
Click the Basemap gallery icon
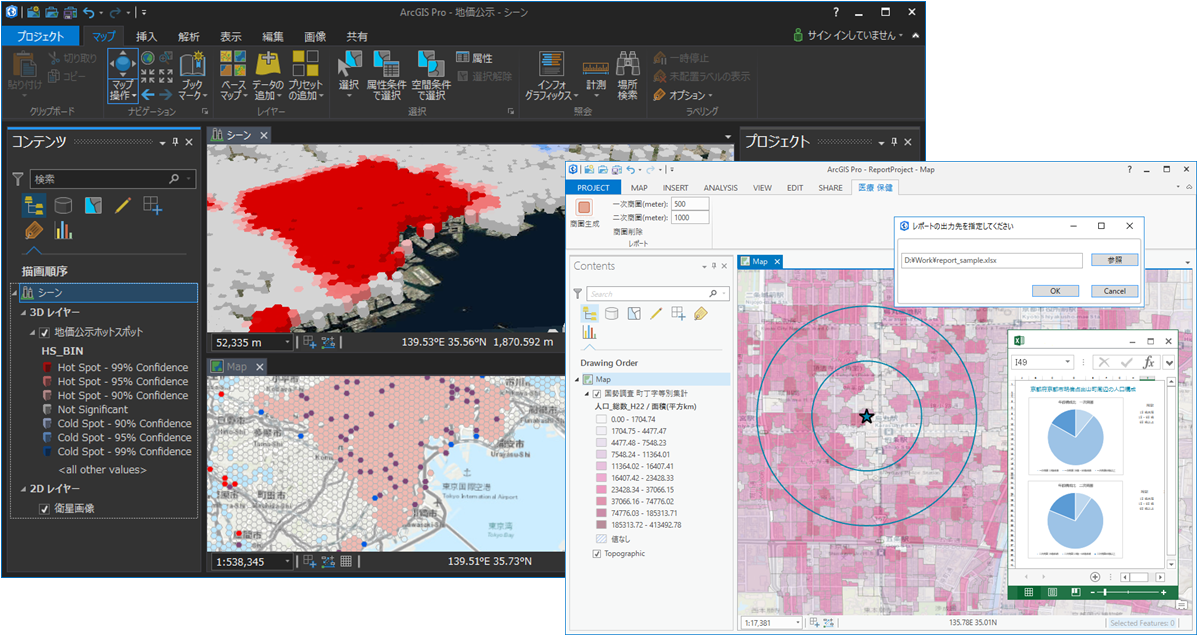pos(233,65)
